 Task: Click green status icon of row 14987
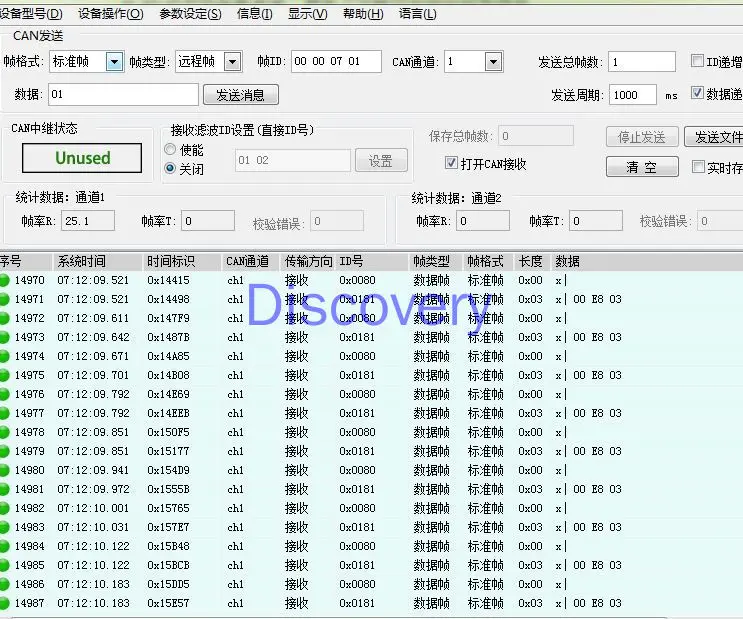point(4,603)
